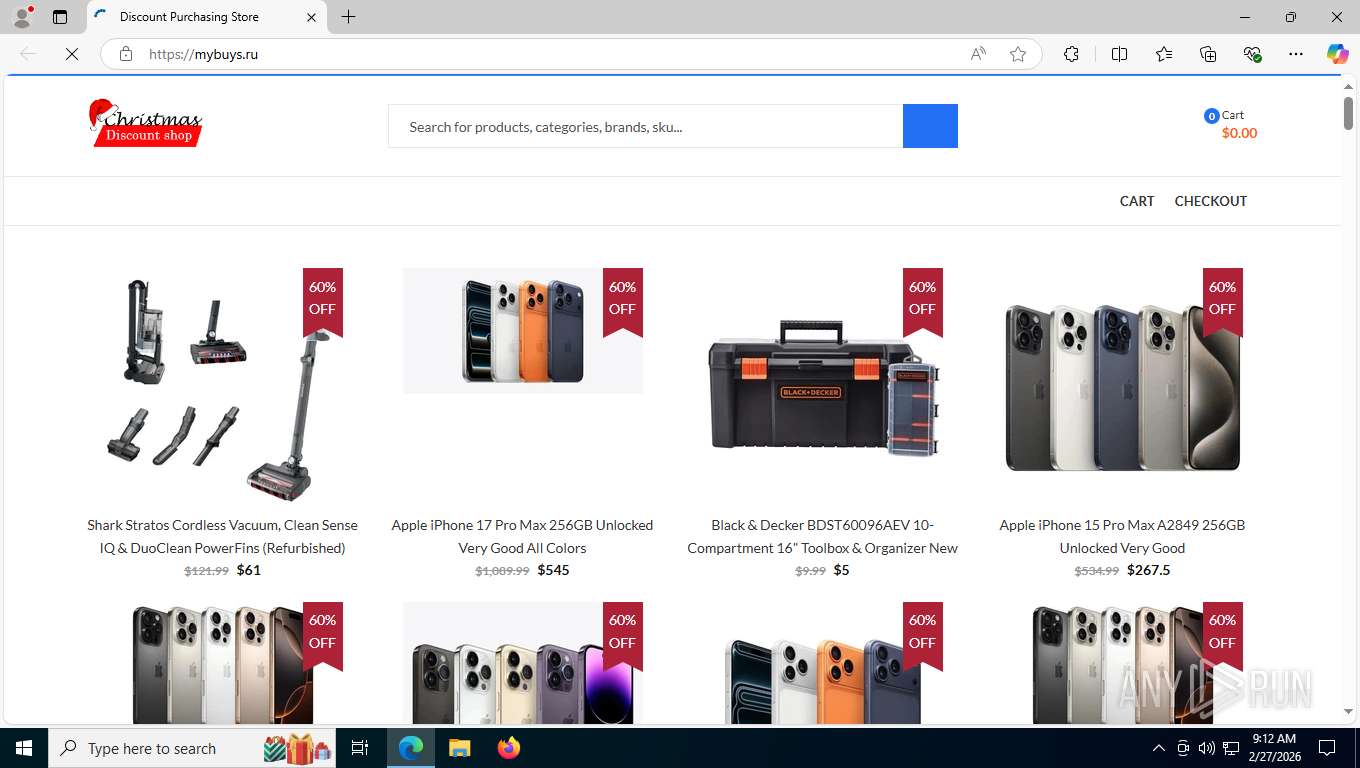Open Settings and more ellipsis menu

click(x=1296, y=54)
